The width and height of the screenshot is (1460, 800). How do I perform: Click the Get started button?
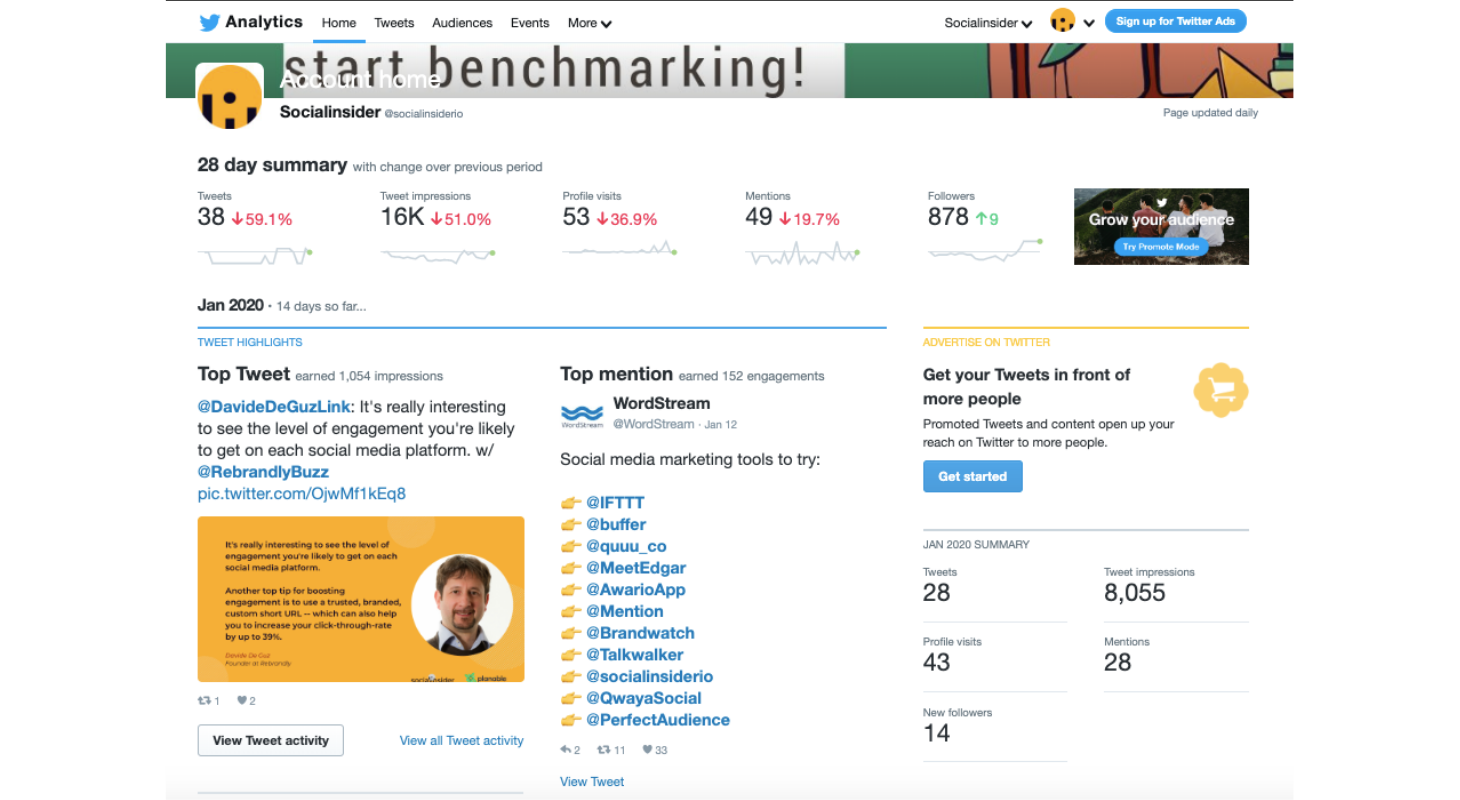[973, 476]
